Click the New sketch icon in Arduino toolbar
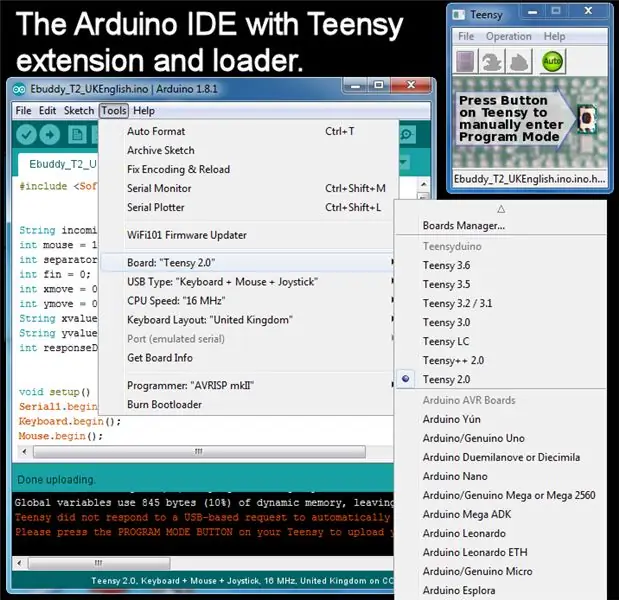619x600 pixels. pyautogui.click(x=77, y=135)
